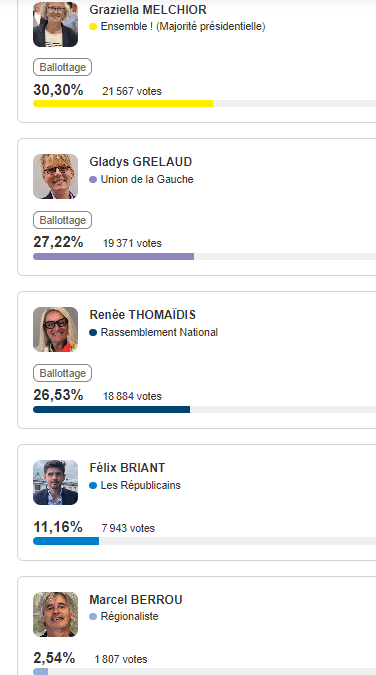Click the dark blue Rassemblement National dot
This screenshot has height=675, width=376.
(x=93, y=332)
